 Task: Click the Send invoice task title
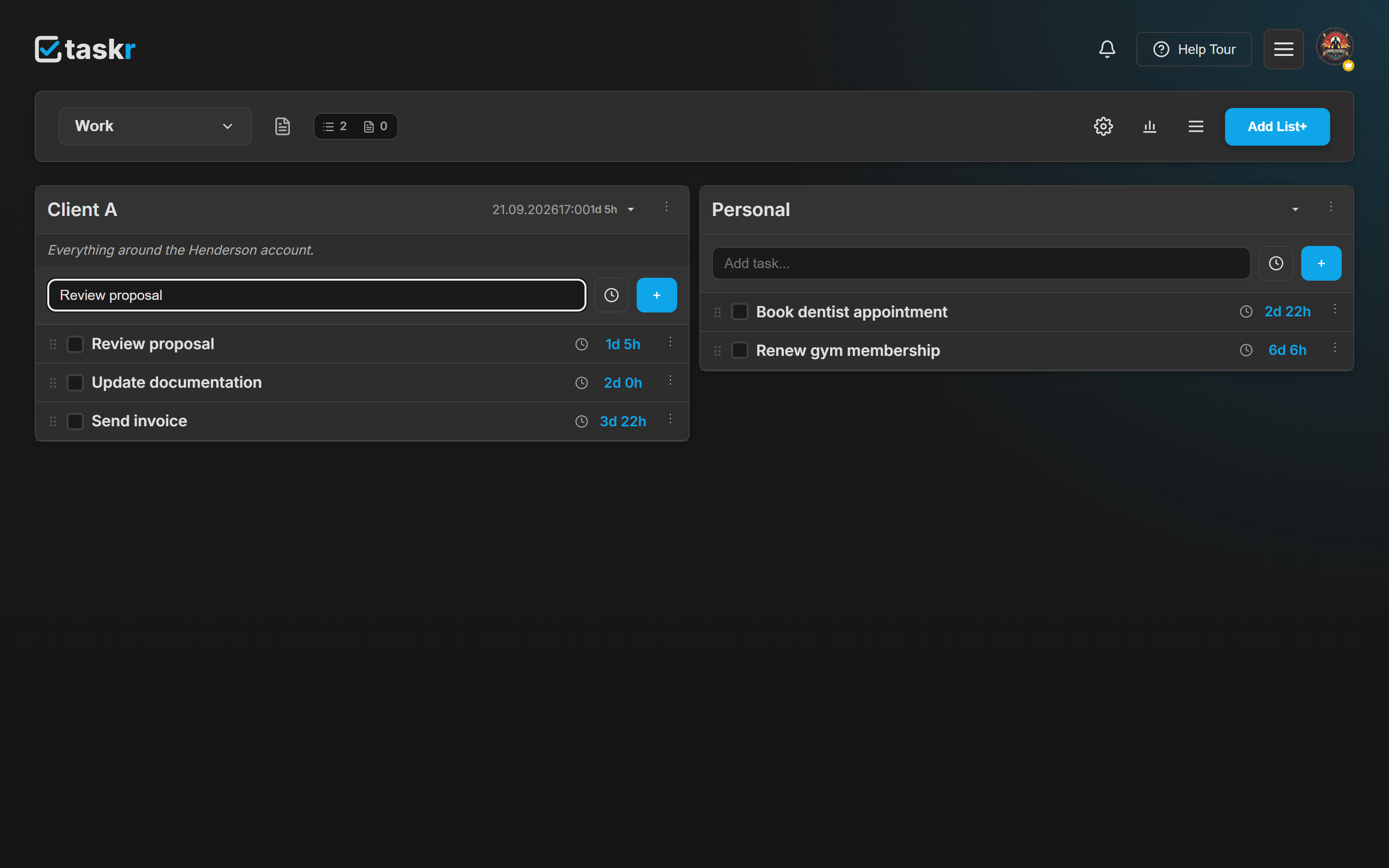139,421
